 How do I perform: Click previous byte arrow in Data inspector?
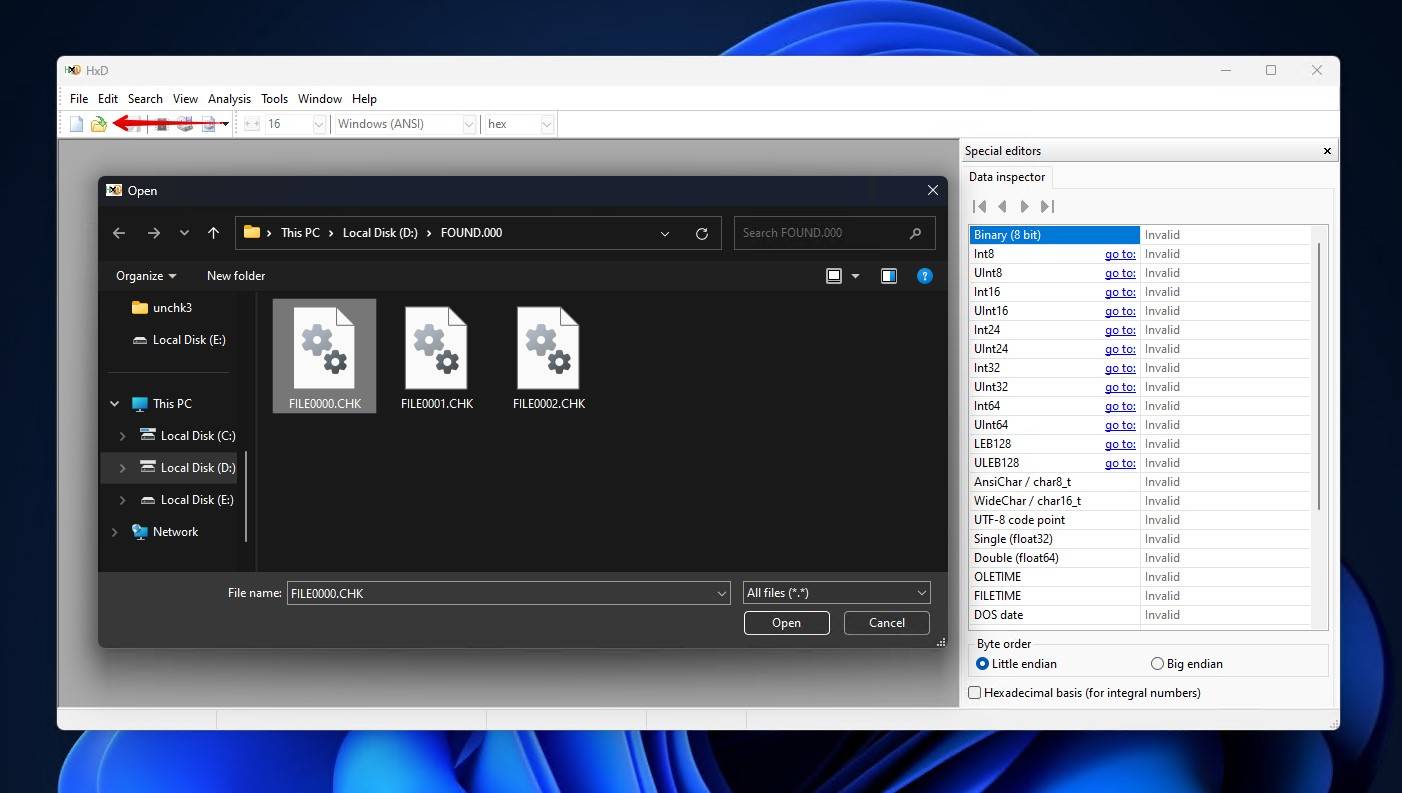pos(1002,206)
